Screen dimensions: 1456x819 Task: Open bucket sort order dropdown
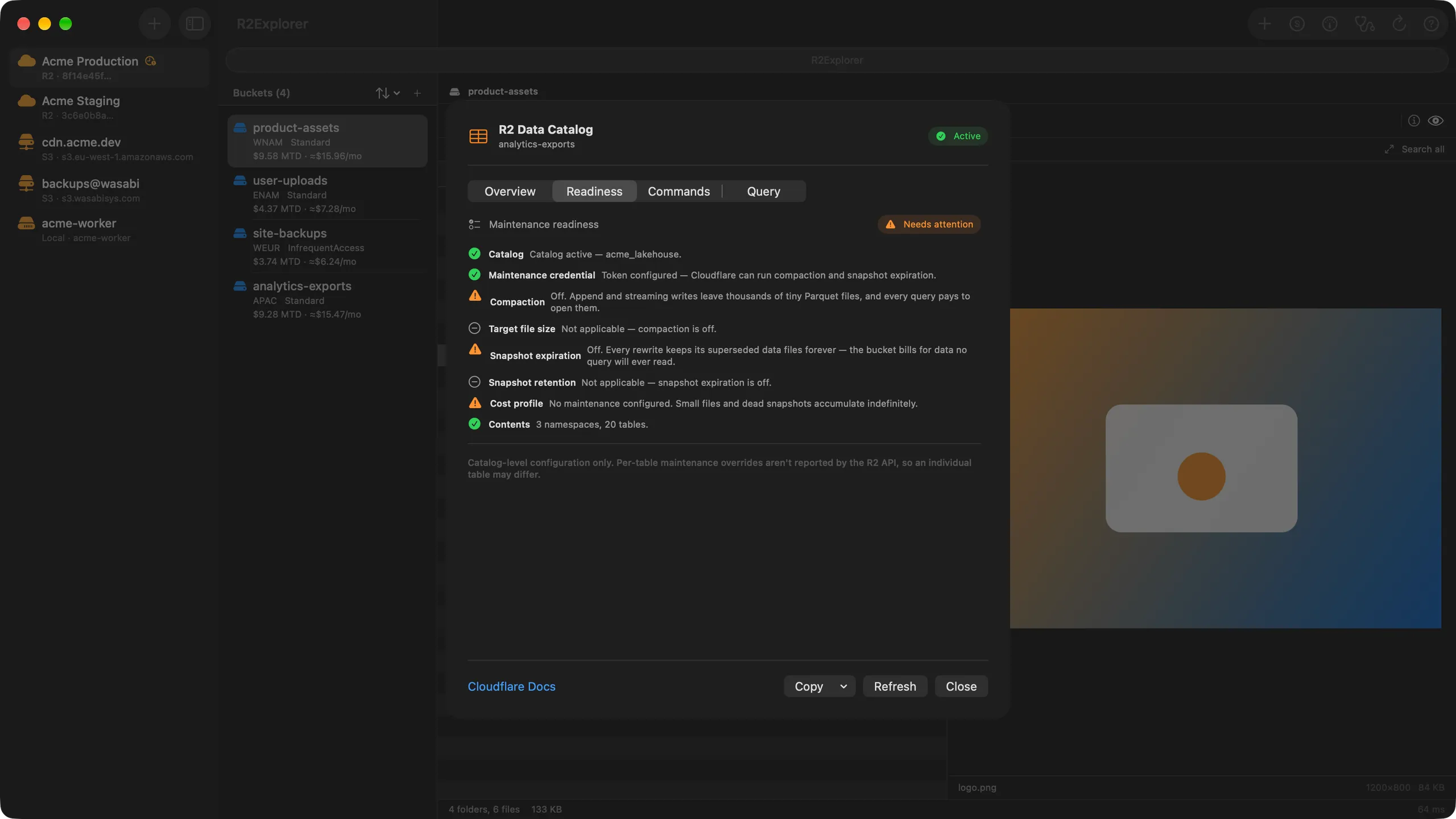point(388,93)
